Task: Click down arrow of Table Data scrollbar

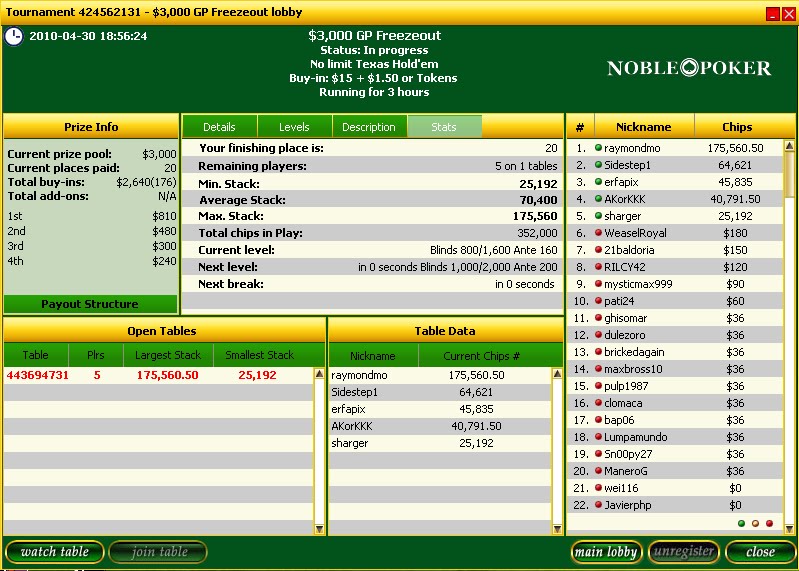Action: [557, 529]
